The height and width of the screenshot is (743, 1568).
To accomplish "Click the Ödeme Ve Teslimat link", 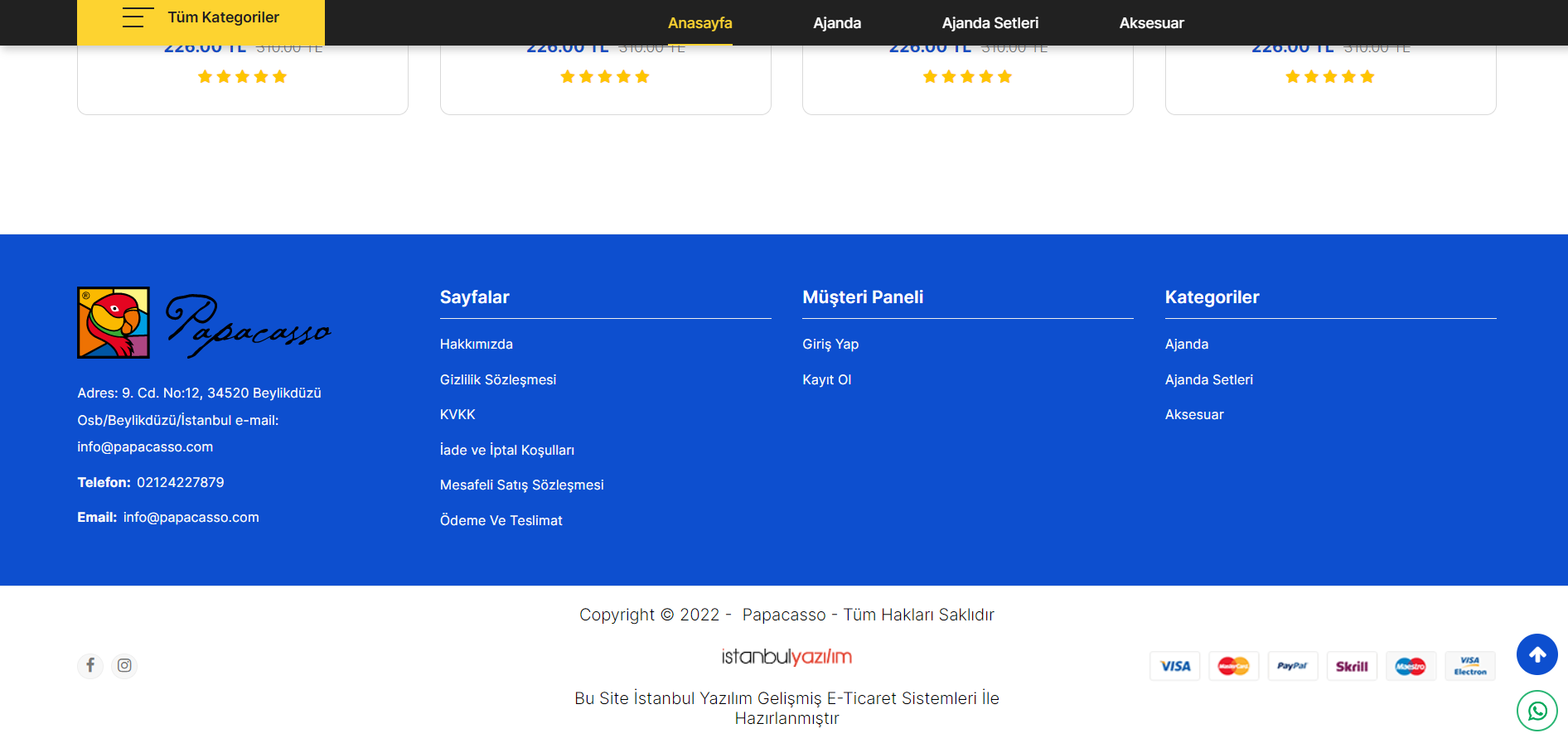I will 501,520.
